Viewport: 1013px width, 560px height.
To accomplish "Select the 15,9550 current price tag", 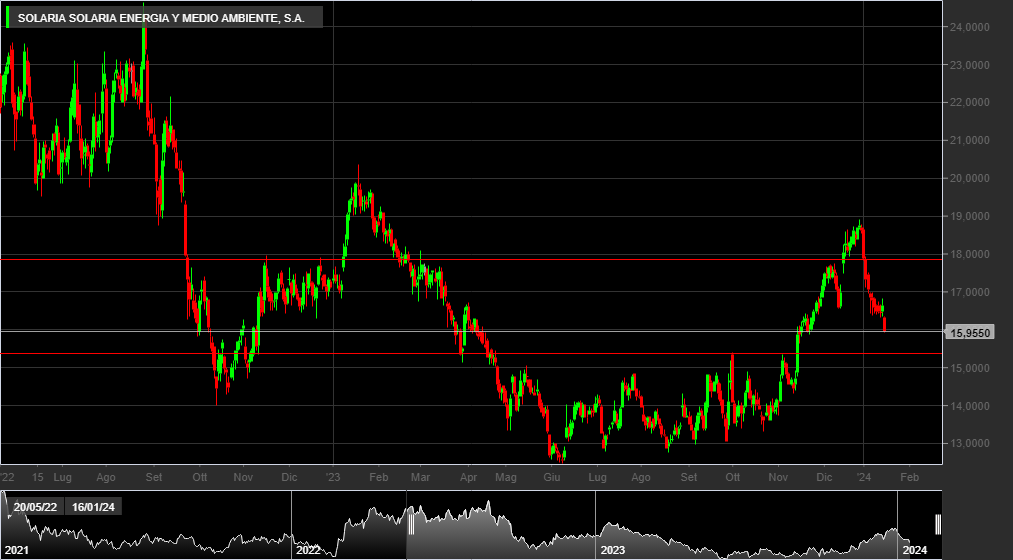I will pos(970,333).
